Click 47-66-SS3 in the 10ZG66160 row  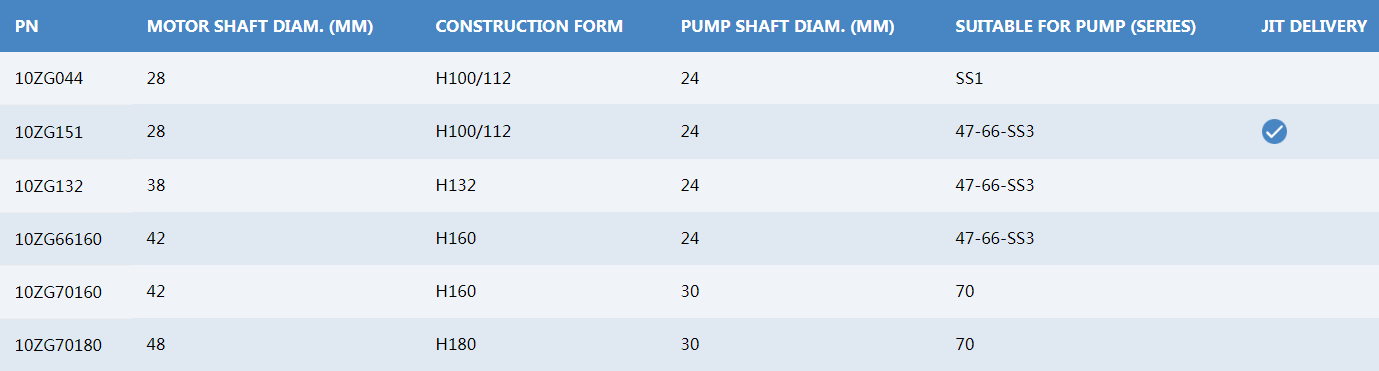(x=994, y=239)
